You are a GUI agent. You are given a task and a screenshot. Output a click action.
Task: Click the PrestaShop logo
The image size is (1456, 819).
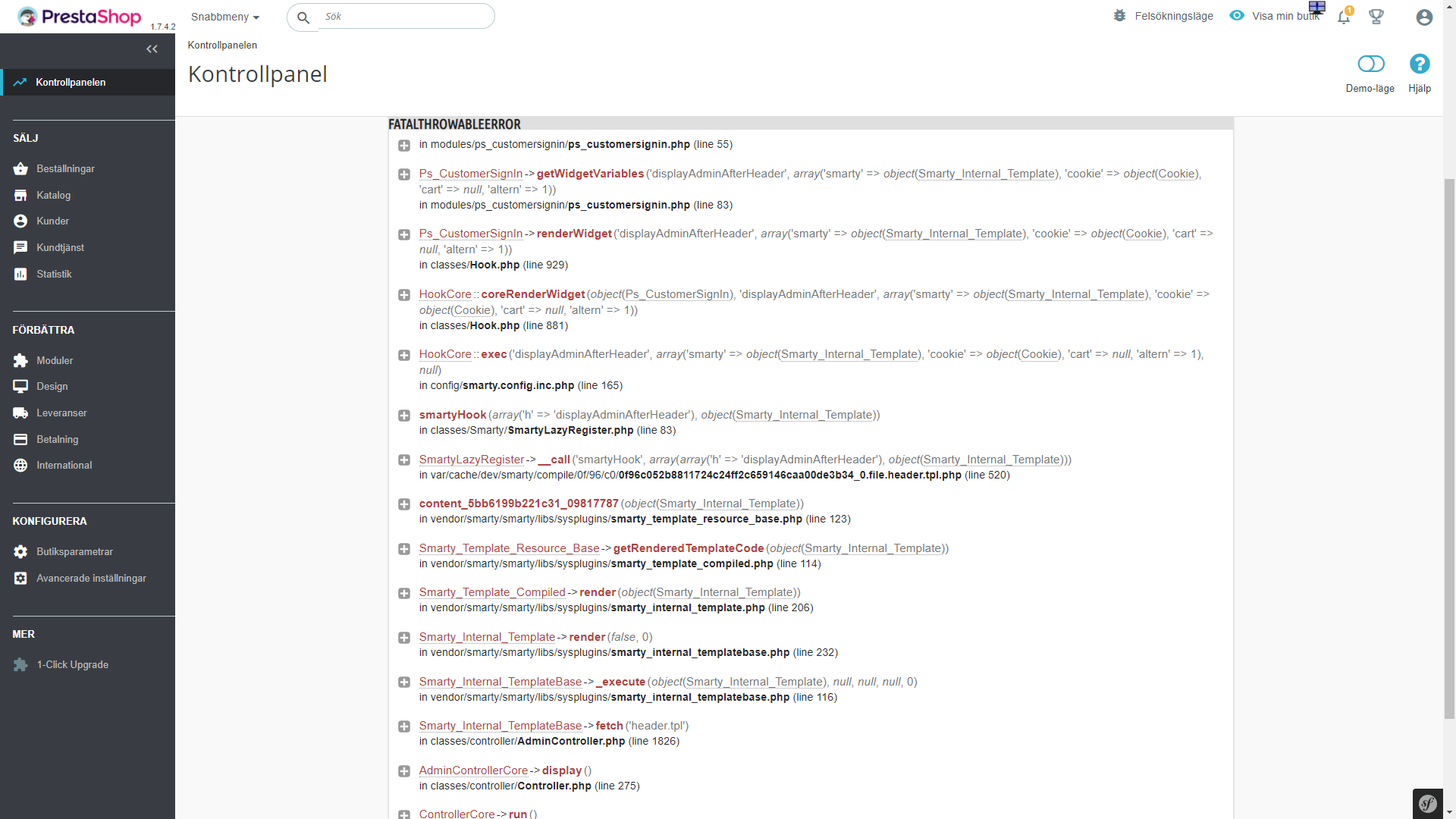point(80,17)
